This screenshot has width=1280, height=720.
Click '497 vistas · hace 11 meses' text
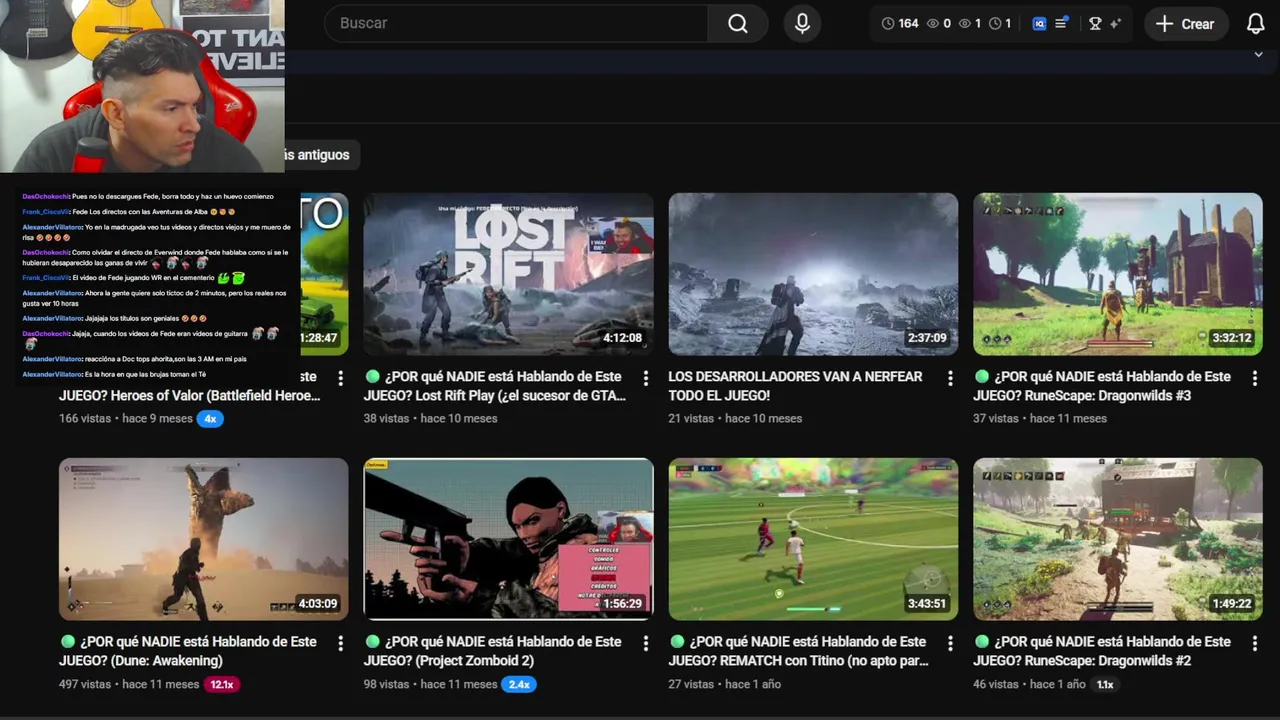coord(129,685)
